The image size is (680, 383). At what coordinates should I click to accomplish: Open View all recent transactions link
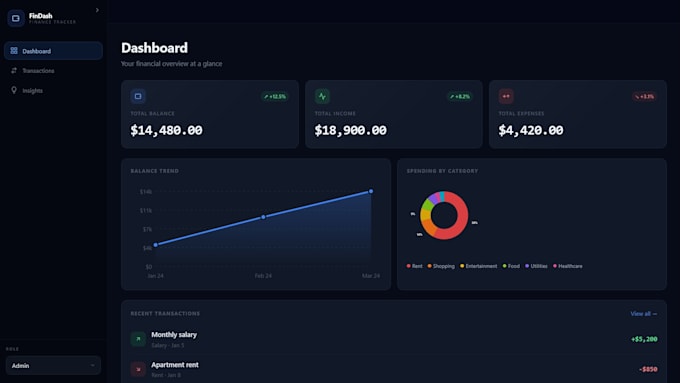[644, 314]
